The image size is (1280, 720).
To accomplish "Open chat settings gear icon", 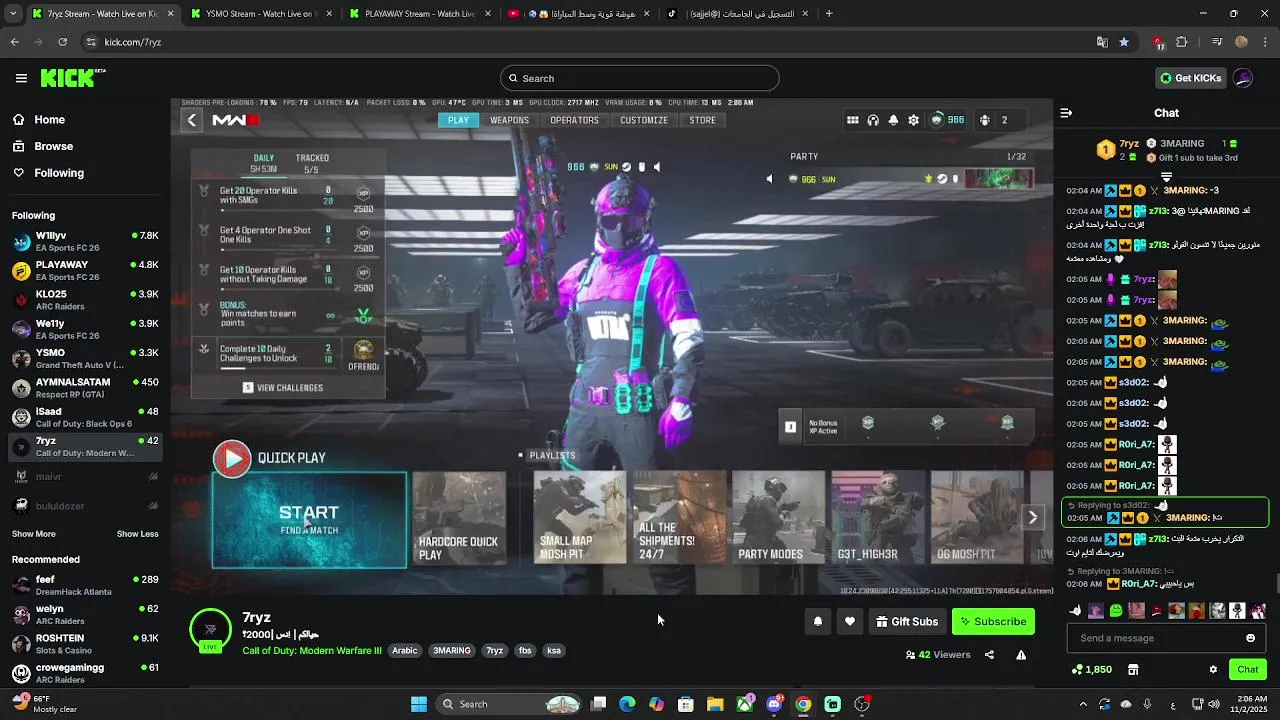I will click(x=1213, y=669).
